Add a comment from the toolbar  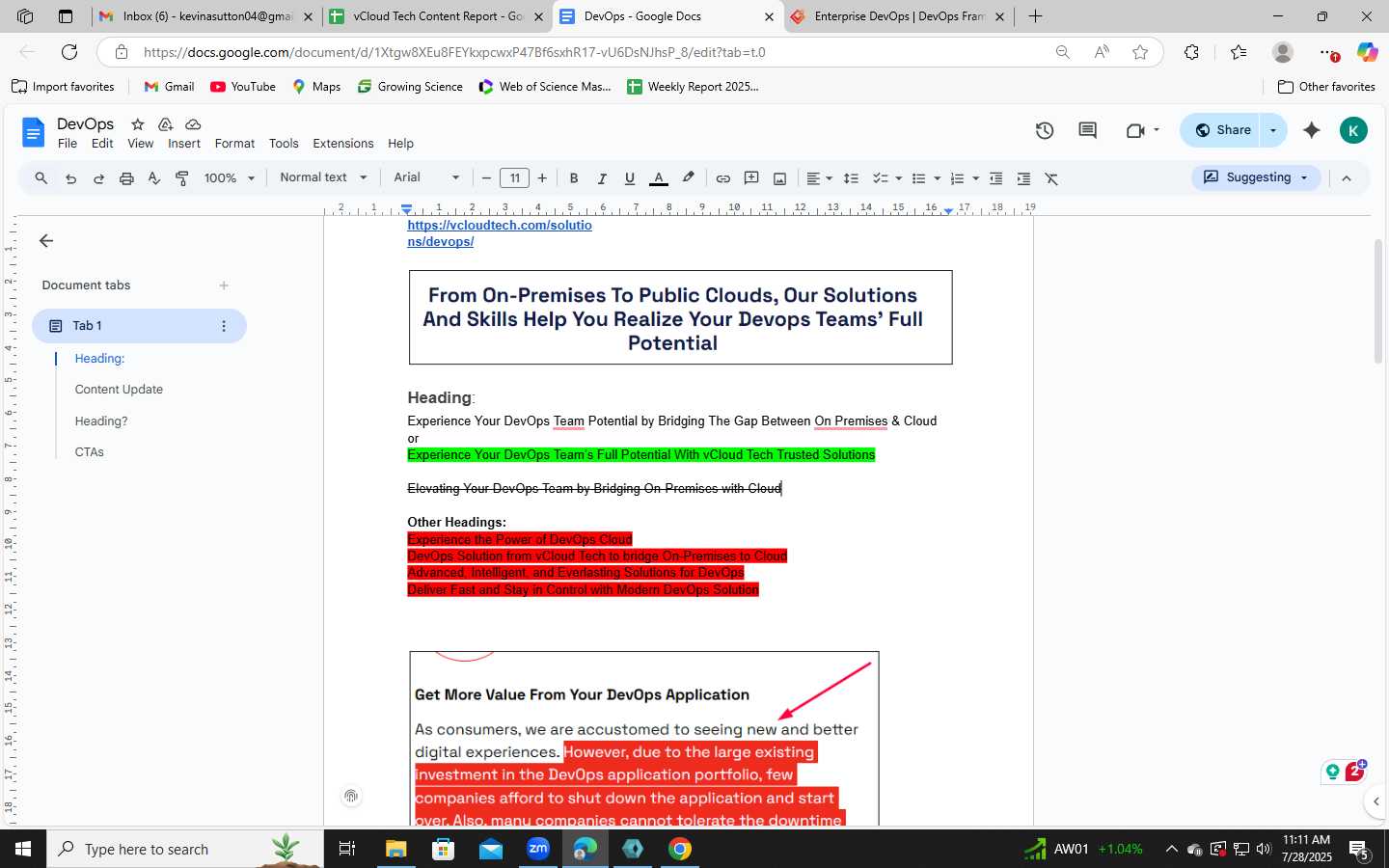[x=751, y=178]
